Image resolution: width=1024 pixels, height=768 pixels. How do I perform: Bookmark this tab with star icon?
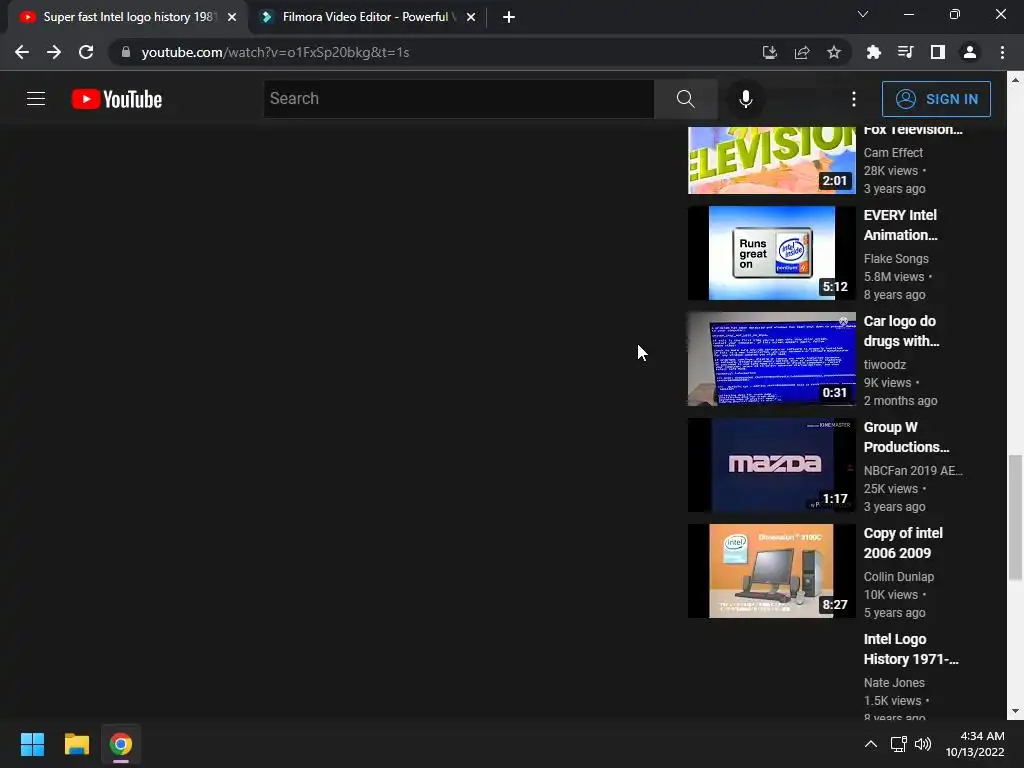click(x=834, y=52)
